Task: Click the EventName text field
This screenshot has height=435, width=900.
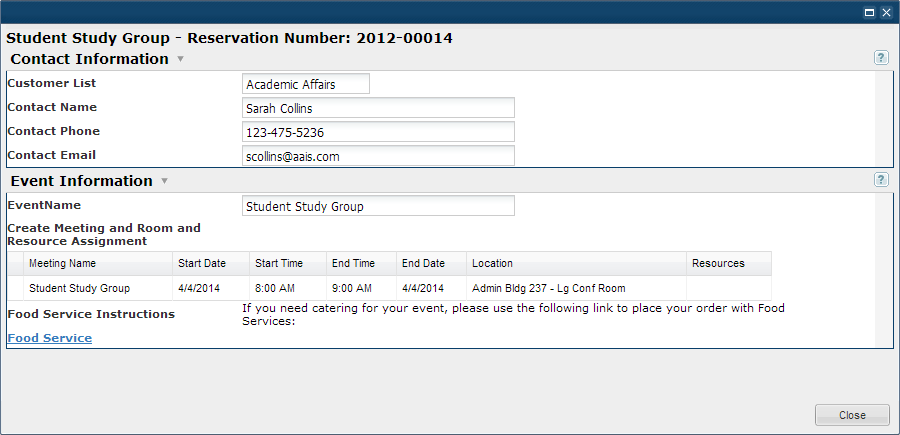Action: coord(378,206)
